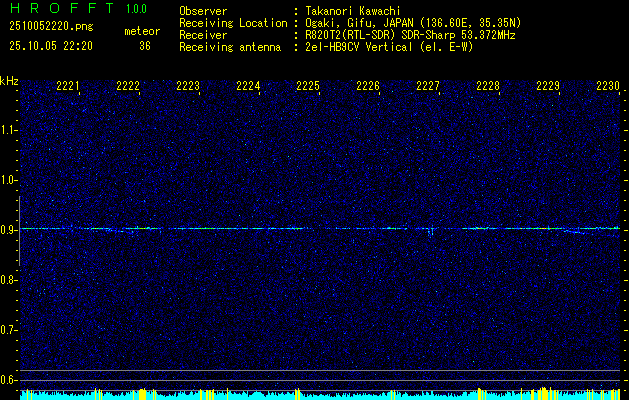629x400 pixels.
Task: Click the 2226 time marker
Action: (x=368, y=86)
